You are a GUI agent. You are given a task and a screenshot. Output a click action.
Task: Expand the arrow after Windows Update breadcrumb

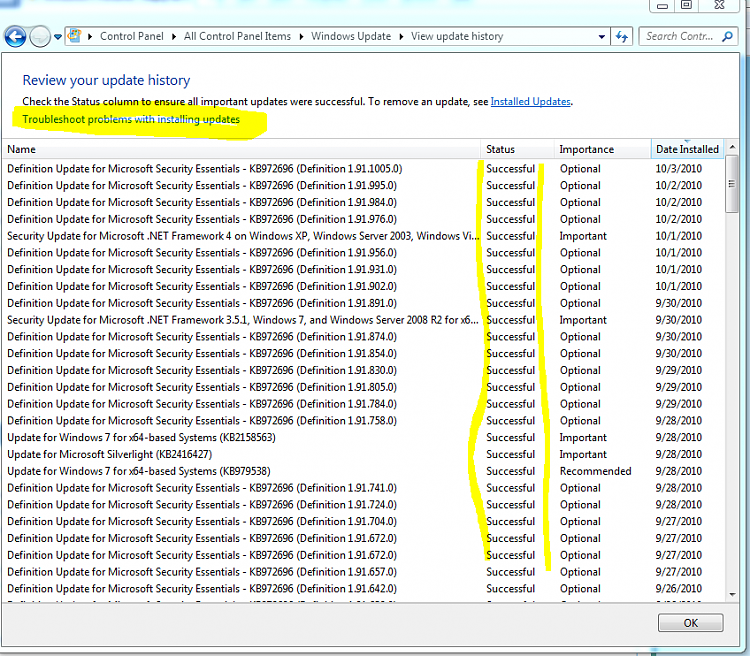(401, 36)
